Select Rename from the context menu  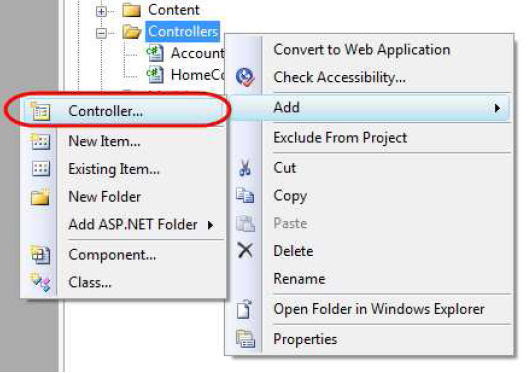point(299,279)
